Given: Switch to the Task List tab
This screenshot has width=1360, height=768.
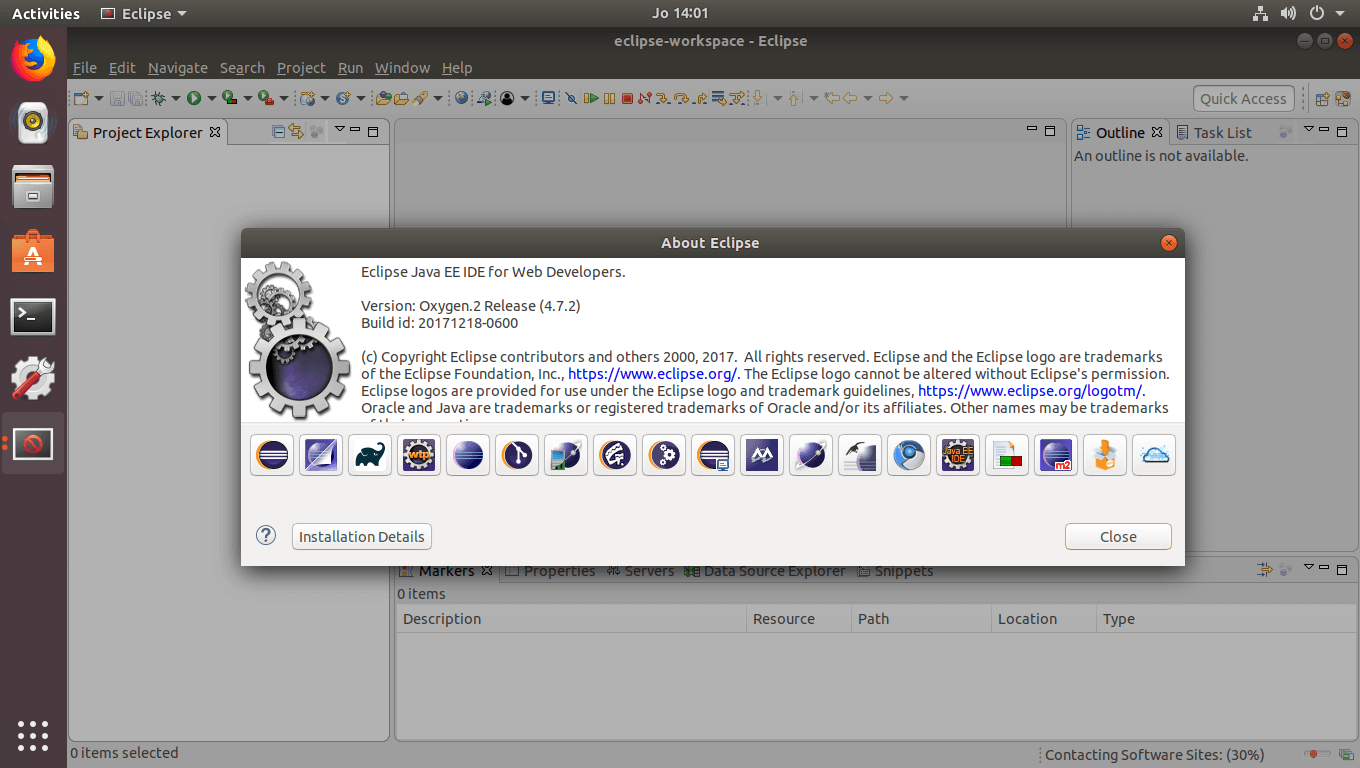Looking at the screenshot, I should coord(1221,132).
